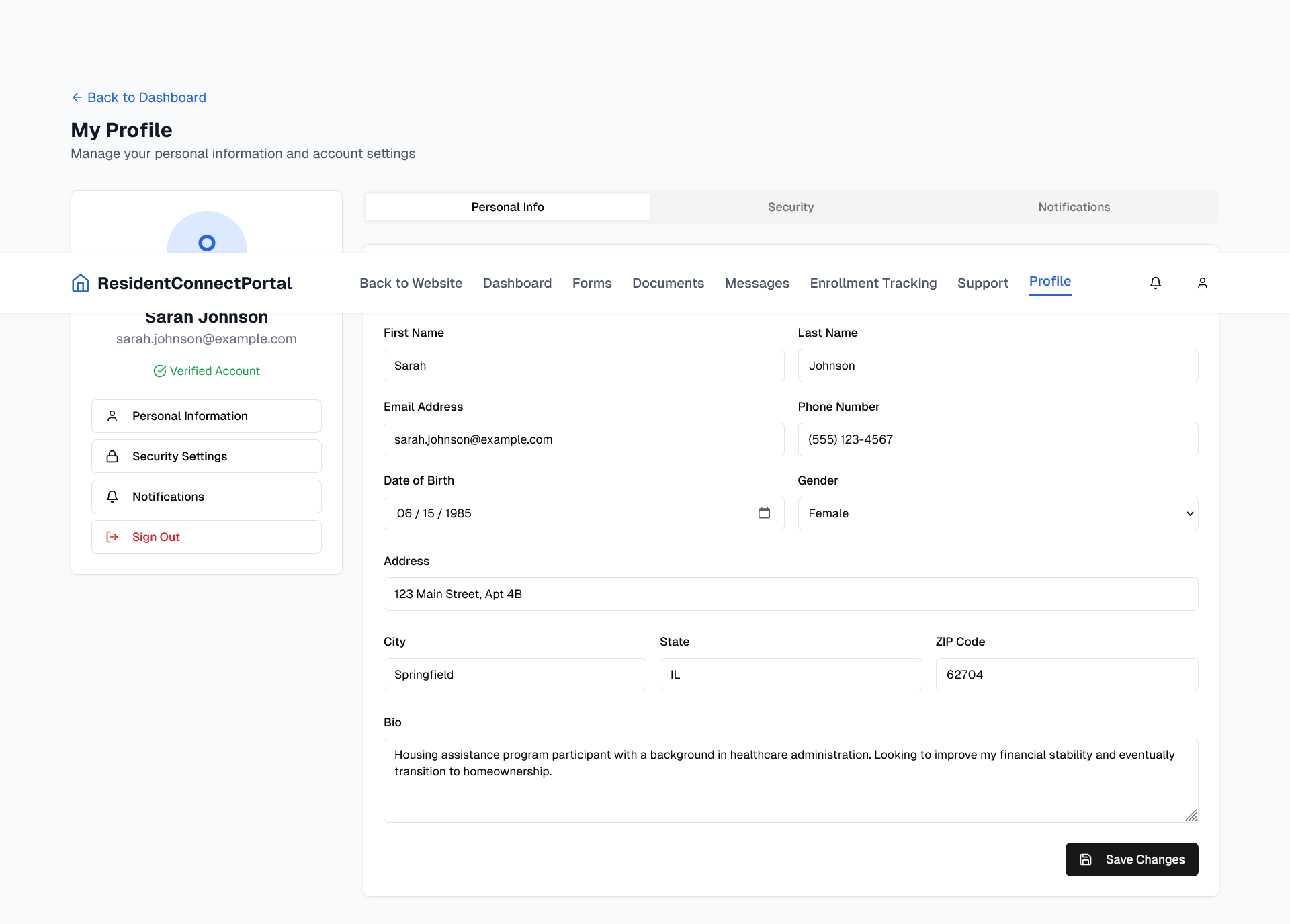Click the notification bell icon in header

click(1156, 283)
